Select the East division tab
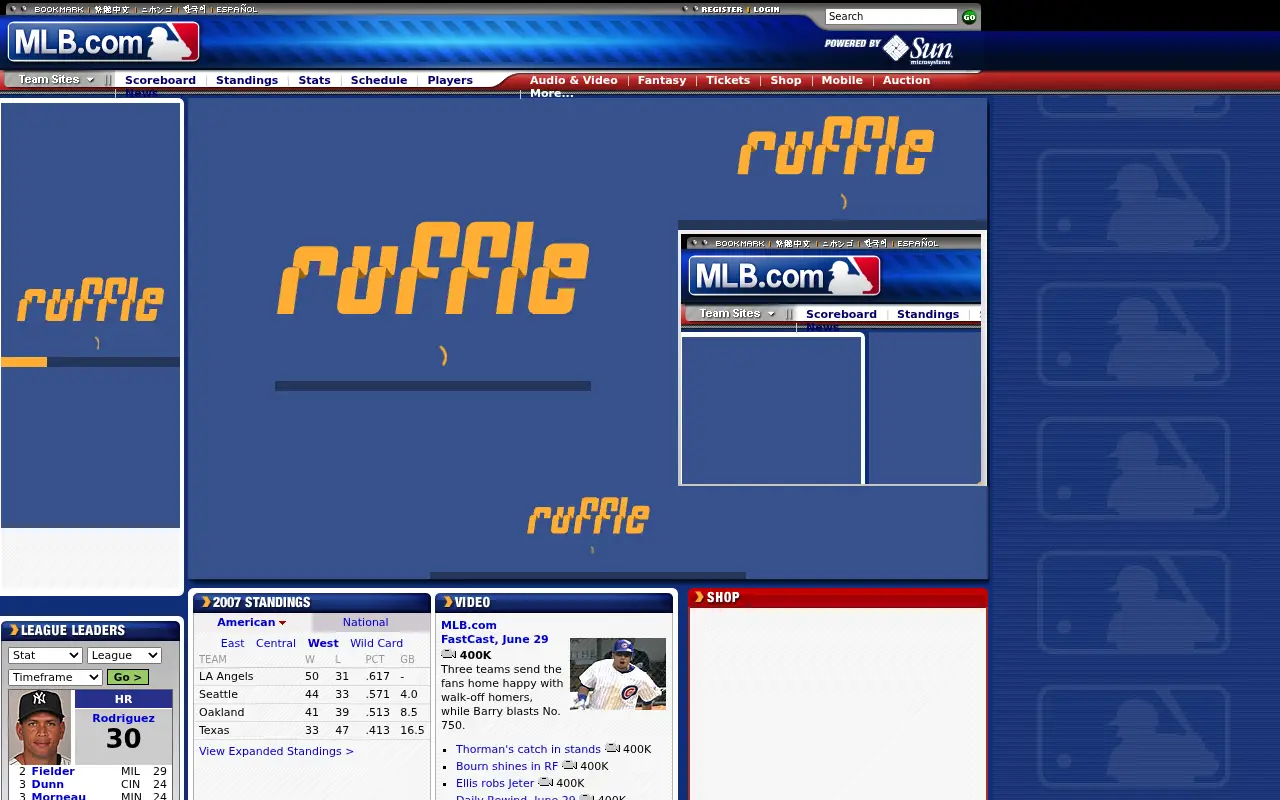Viewport: 1280px width, 800px height. click(x=232, y=643)
